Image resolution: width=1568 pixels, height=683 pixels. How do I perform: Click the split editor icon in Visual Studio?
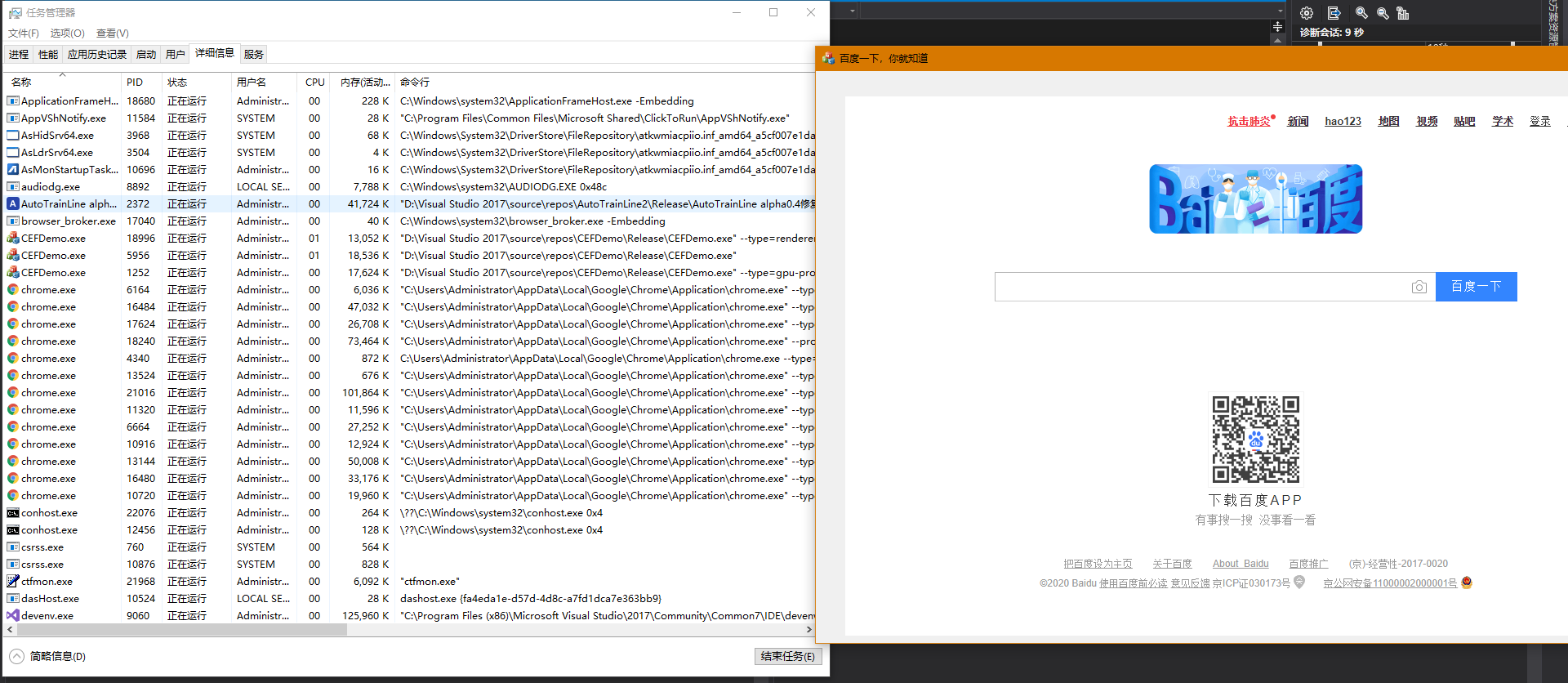click(1278, 27)
